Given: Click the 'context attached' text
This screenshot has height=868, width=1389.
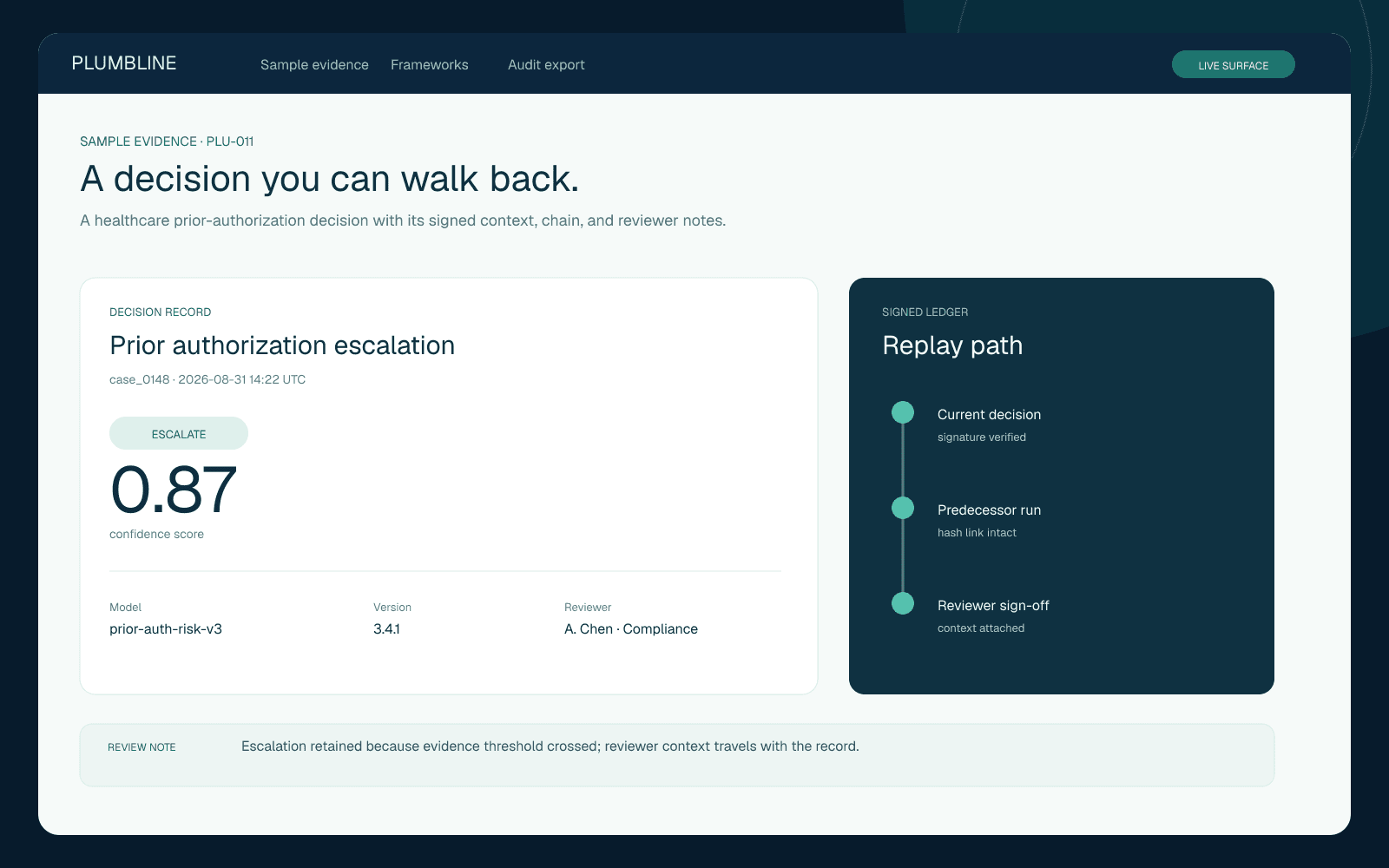Looking at the screenshot, I should pos(981,628).
